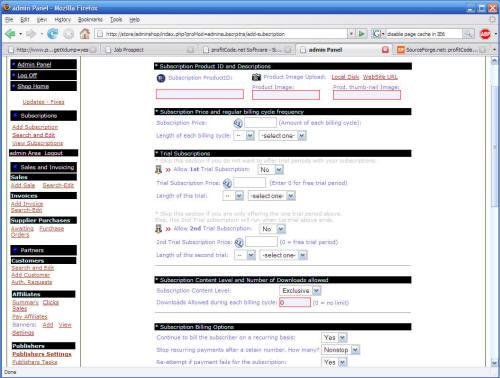Screen dimensions: 500x378
Task: Open Publishers Settings link
Action: point(42,354)
